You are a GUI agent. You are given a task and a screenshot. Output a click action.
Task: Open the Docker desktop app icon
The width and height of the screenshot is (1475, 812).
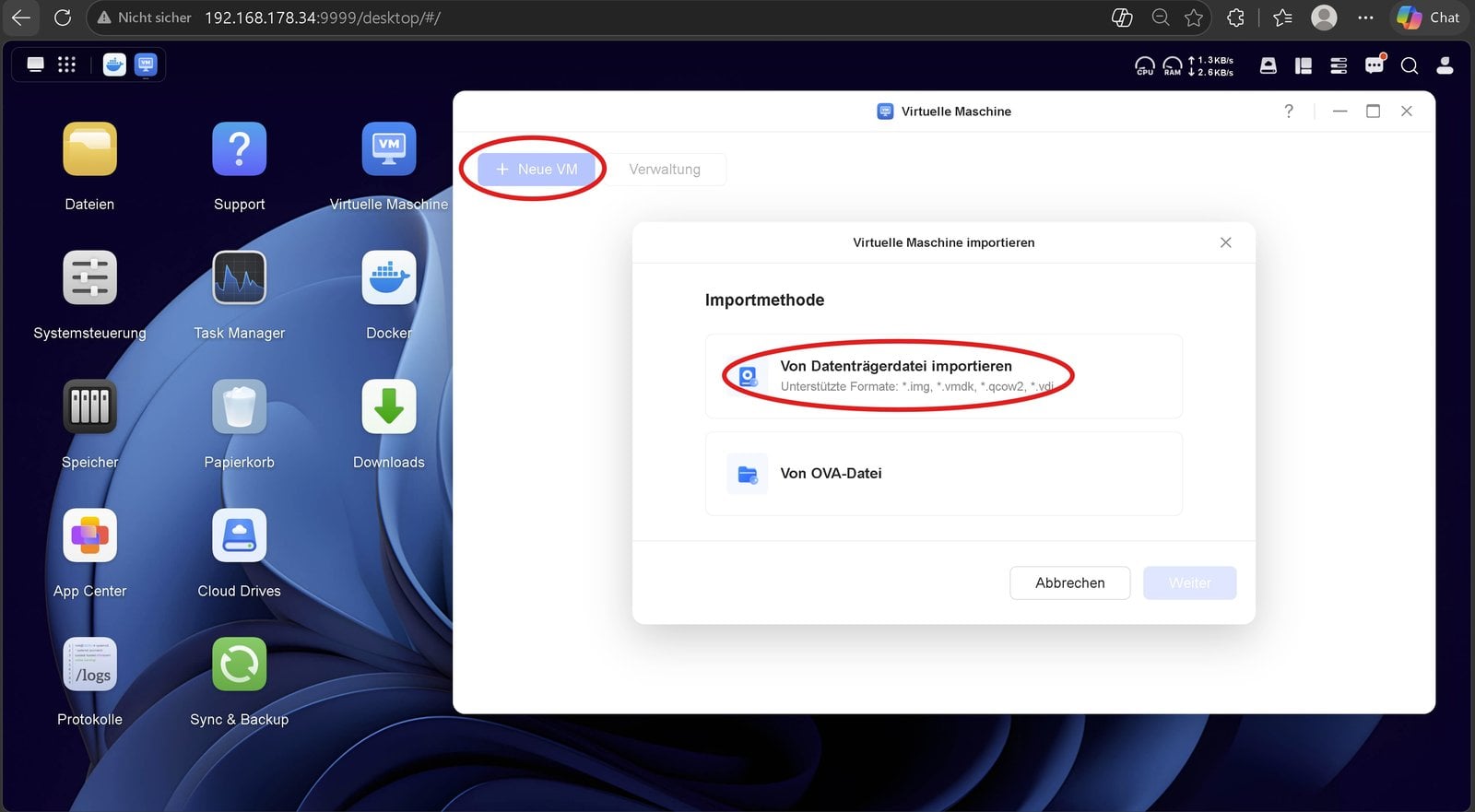(x=389, y=277)
